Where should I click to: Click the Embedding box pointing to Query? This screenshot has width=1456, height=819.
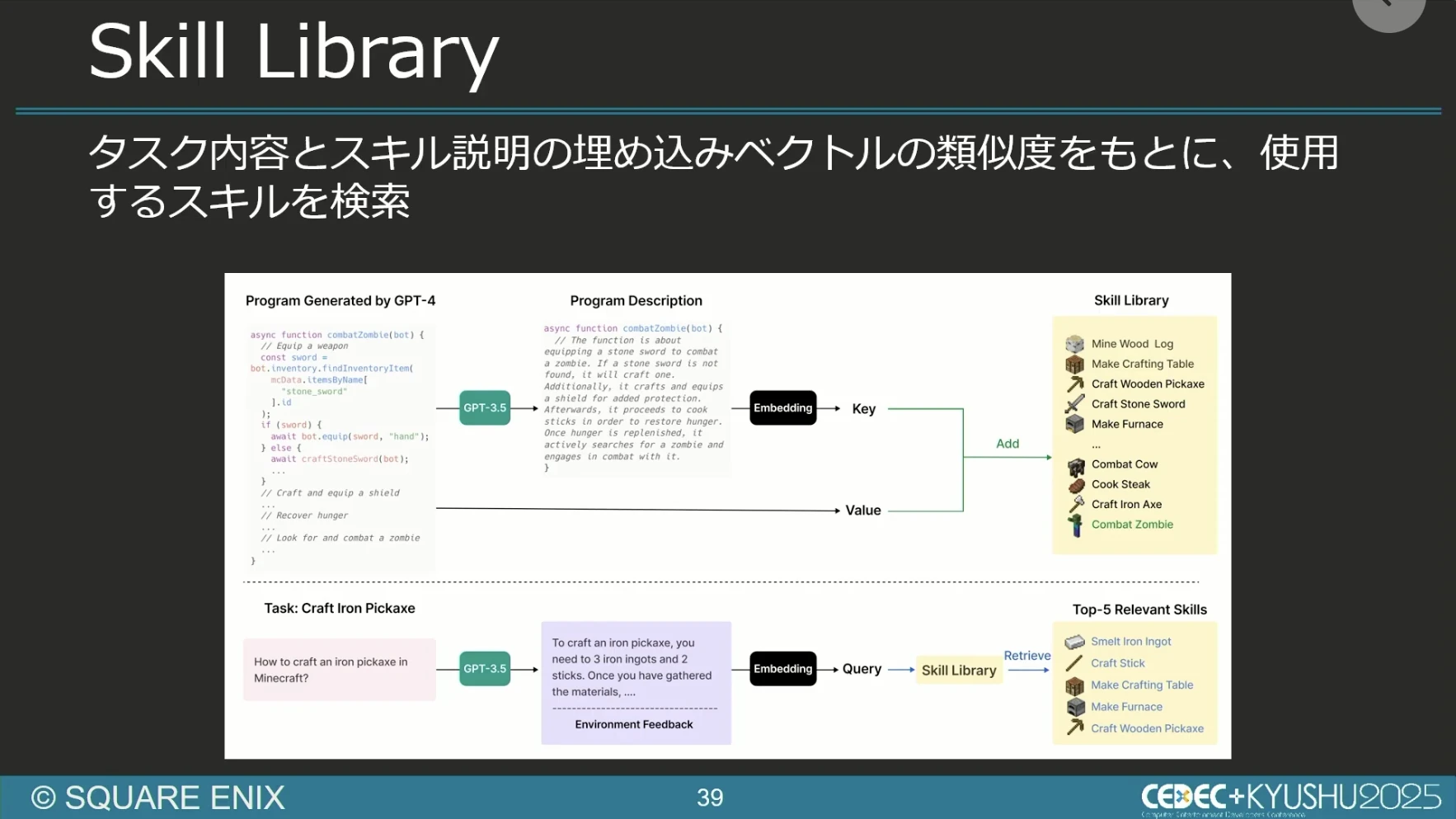[x=782, y=669]
